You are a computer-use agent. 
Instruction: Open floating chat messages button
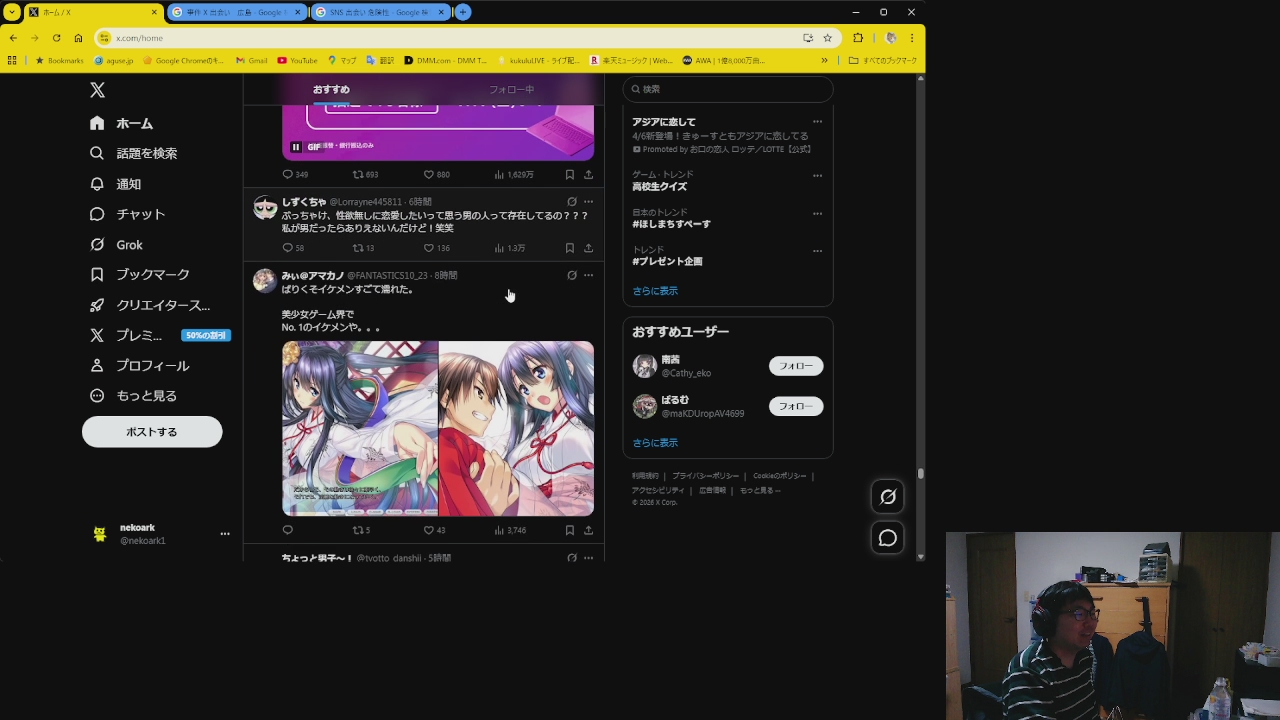(887, 538)
